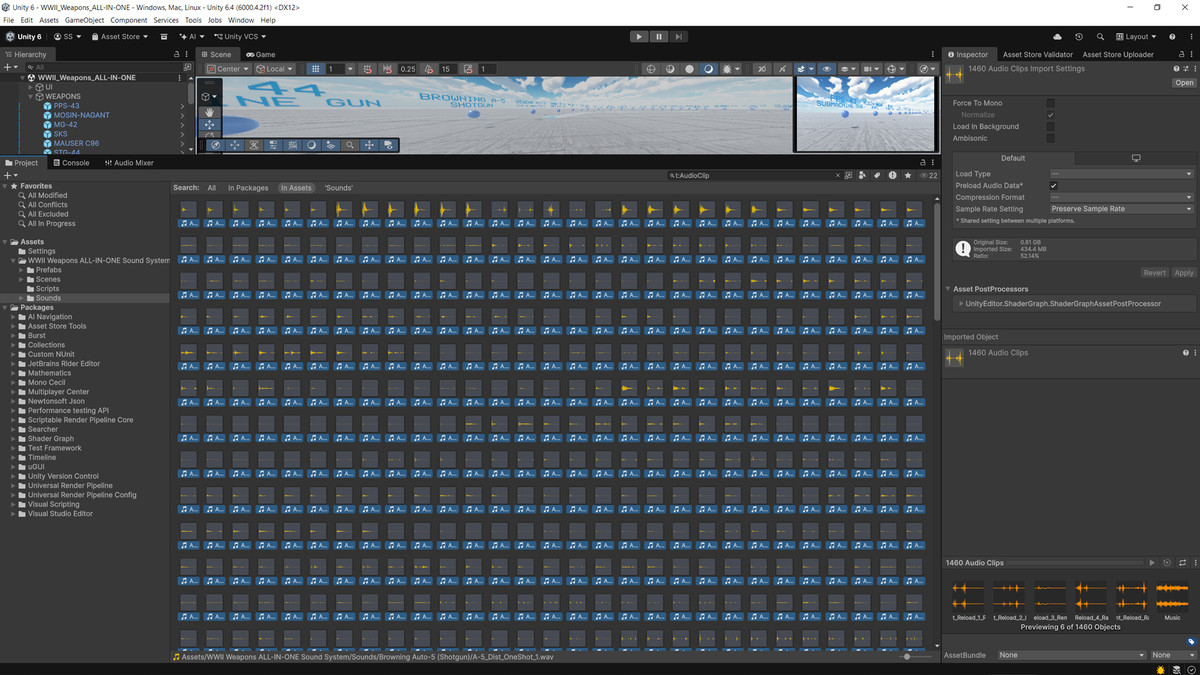Screen dimensions: 1200x675
Task: Open the Asset Store Uploader tab
Action: click(x=1118, y=55)
